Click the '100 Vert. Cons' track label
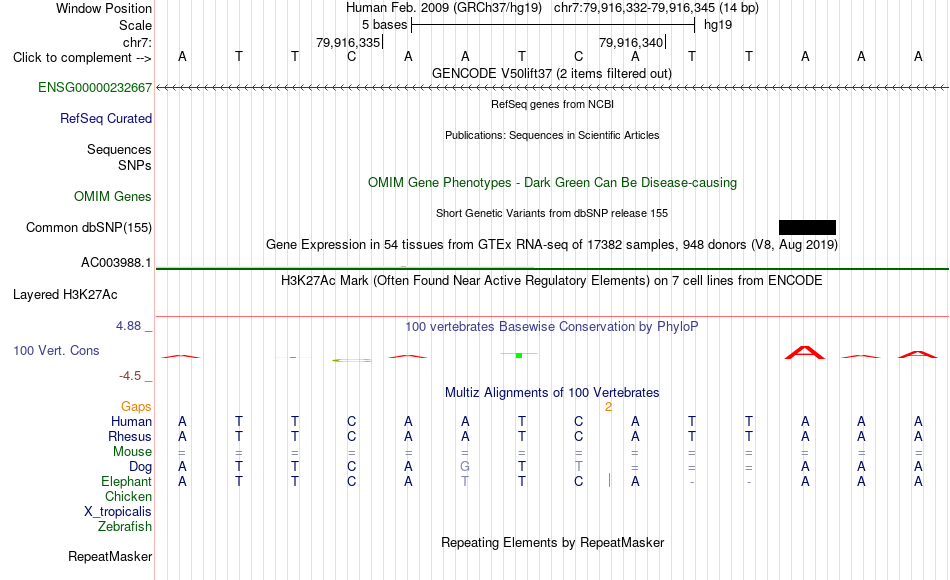Viewport: 950px width, 580px height. tap(56, 350)
